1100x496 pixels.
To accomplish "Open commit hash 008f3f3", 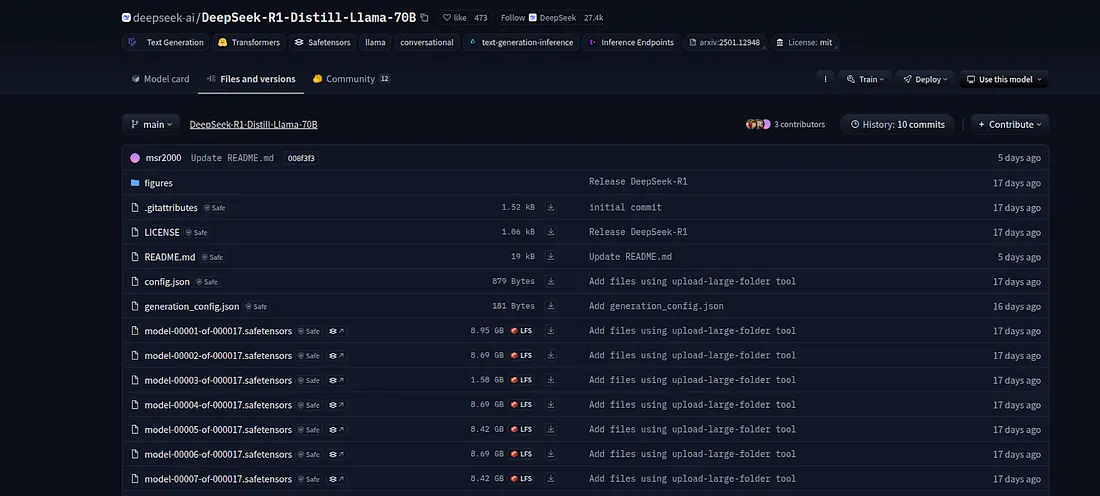I will [301, 158].
